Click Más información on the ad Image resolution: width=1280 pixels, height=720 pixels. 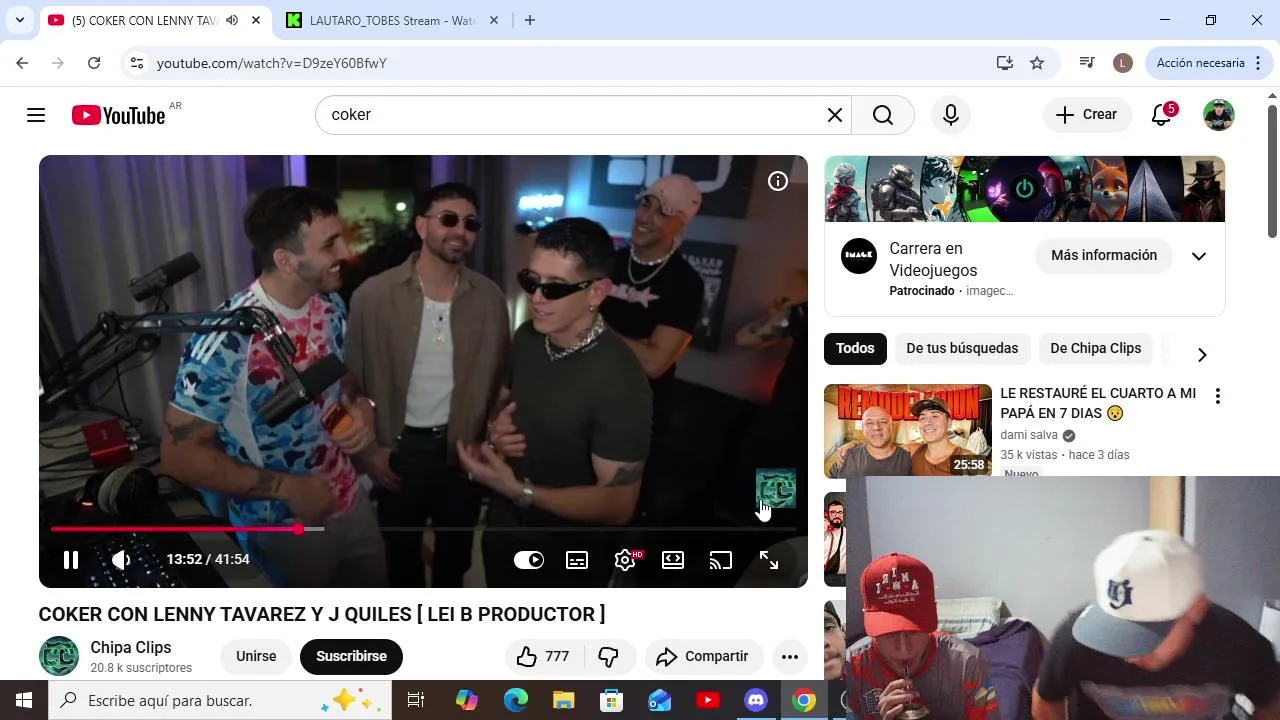click(x=1104, y=256)
